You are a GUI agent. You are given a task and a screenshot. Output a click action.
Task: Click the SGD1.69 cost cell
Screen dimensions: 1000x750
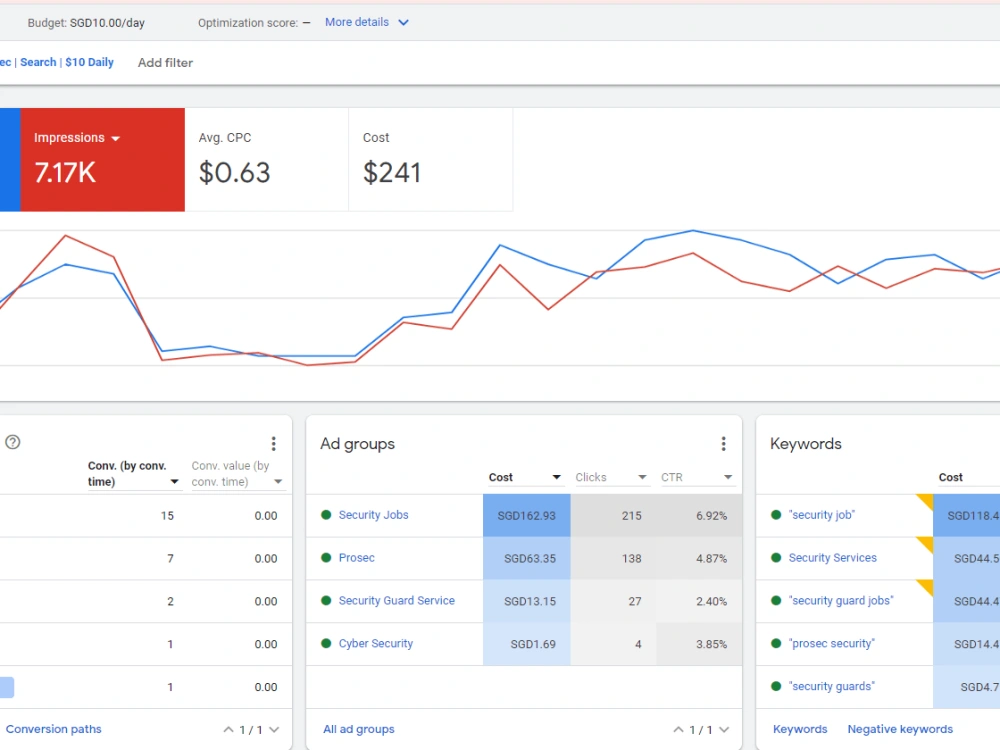tap(527, 644)
